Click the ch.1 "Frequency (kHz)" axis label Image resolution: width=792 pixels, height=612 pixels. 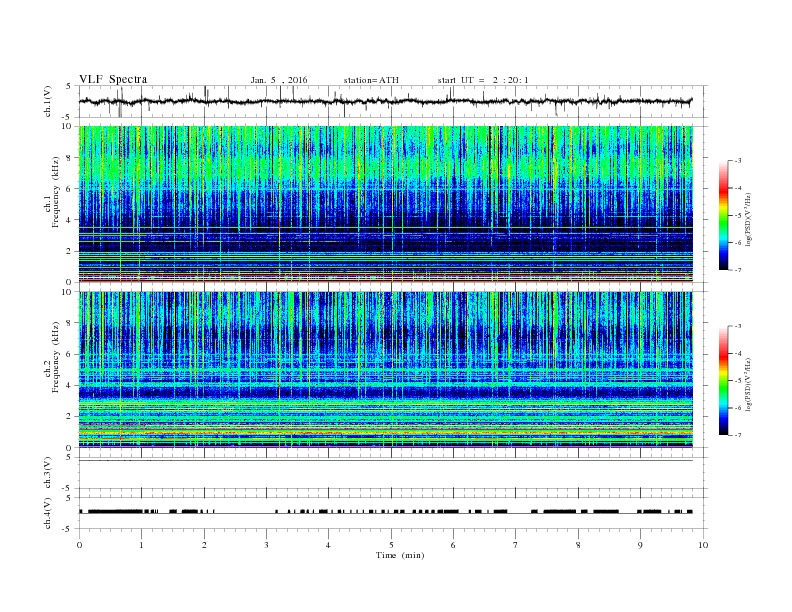[56, 192]
